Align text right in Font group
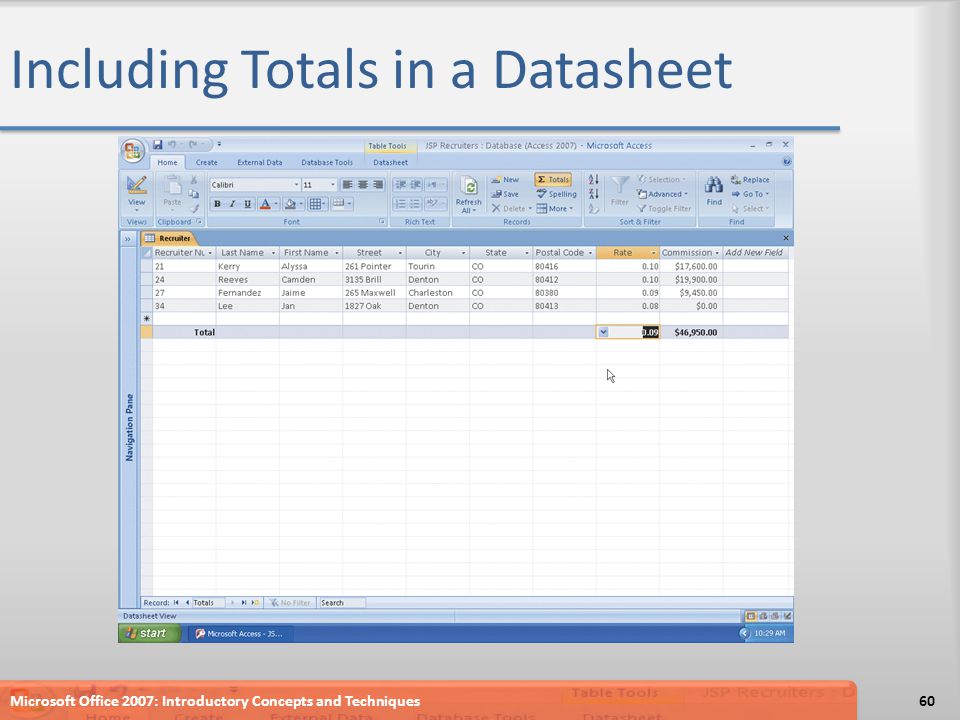Viewport: 960px width, 720px height. pos(378,184)
